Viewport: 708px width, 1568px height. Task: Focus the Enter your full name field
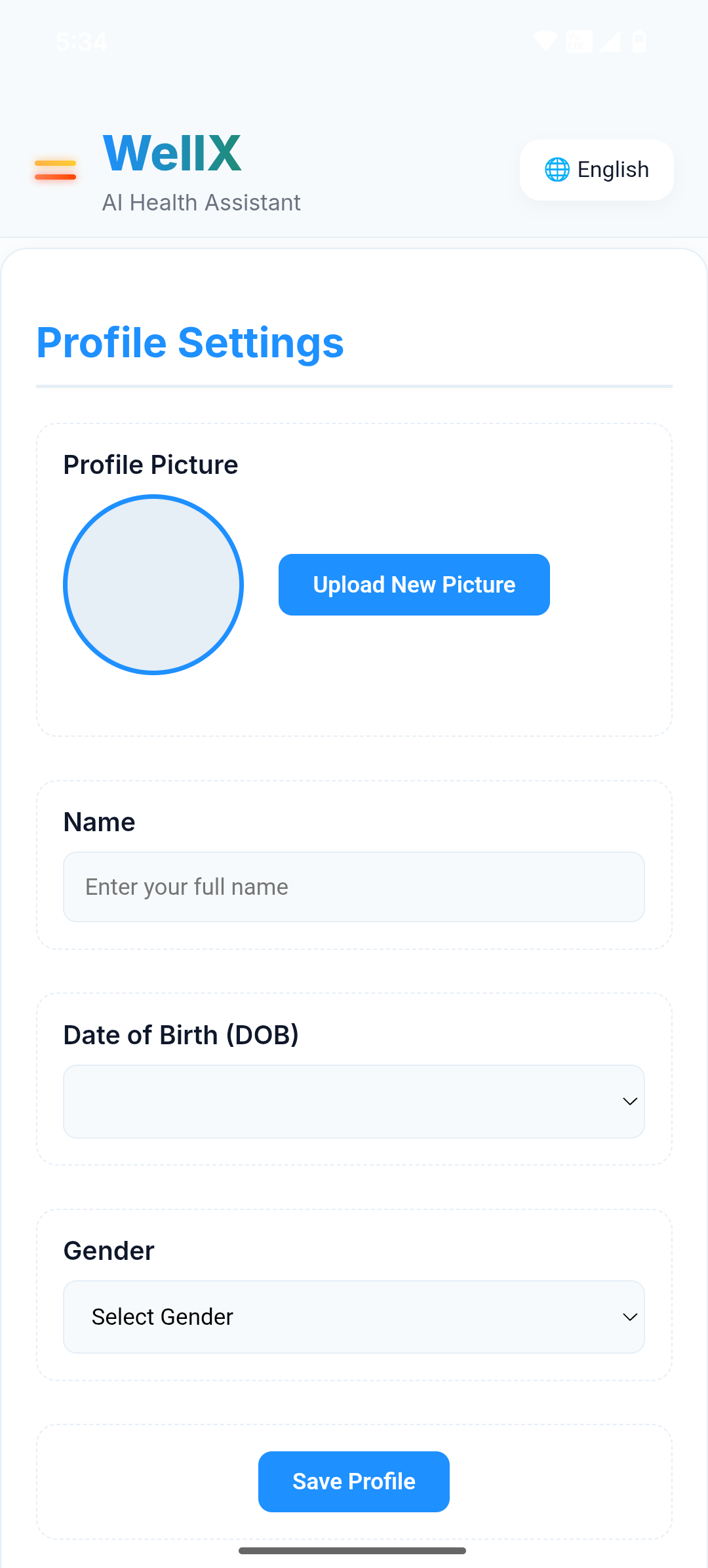(354, 887)
